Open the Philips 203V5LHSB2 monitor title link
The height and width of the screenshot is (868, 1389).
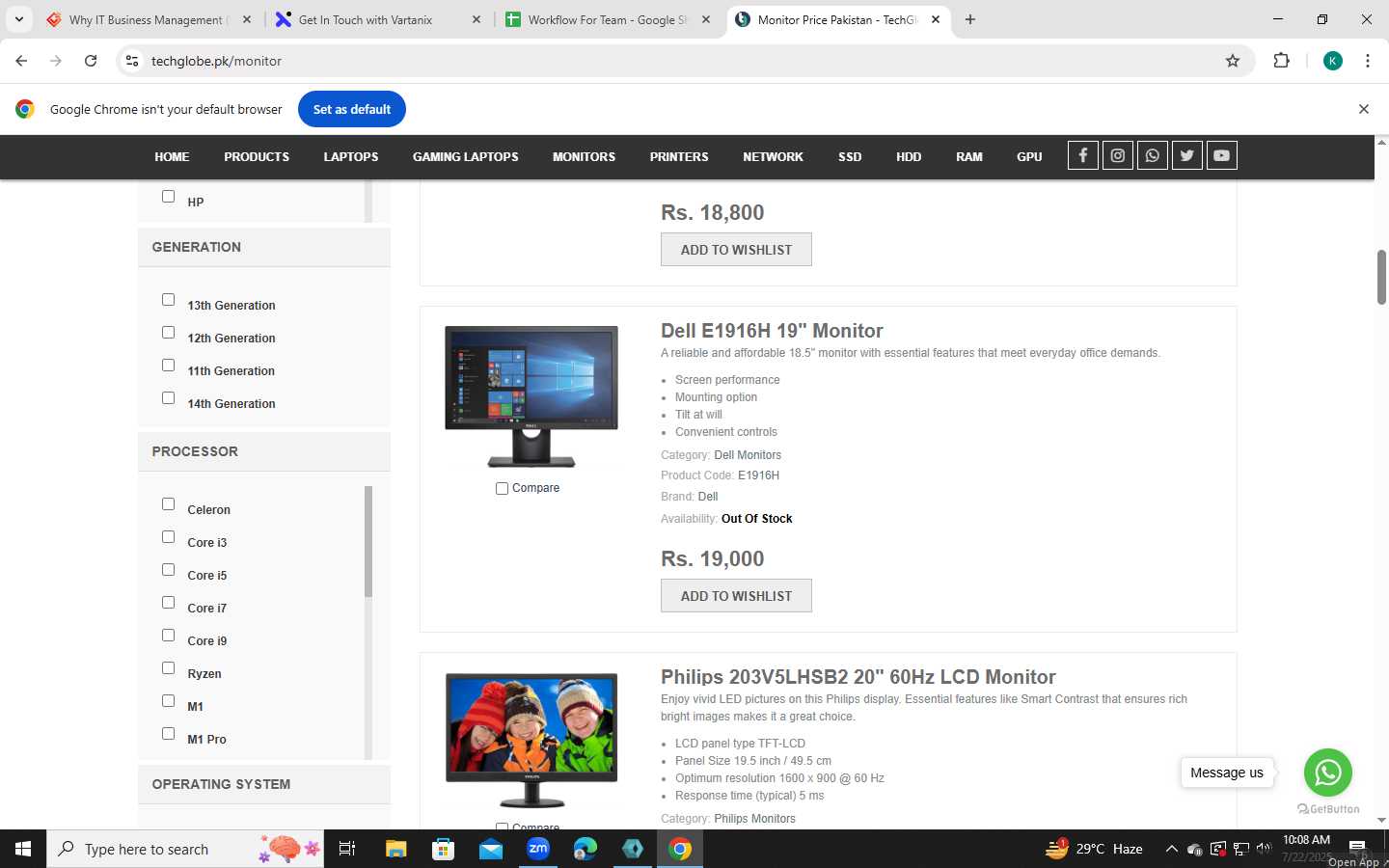click(x=858, y=677)
